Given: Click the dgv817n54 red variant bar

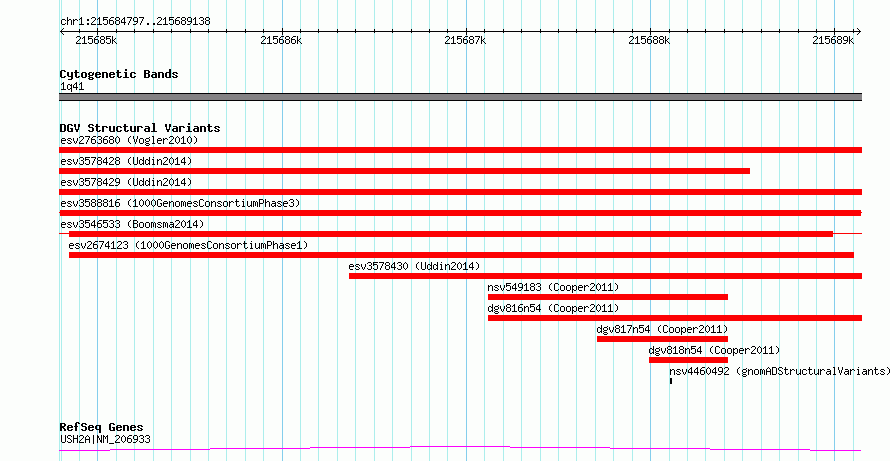Looking at the screenshot, I should (662, 339).
